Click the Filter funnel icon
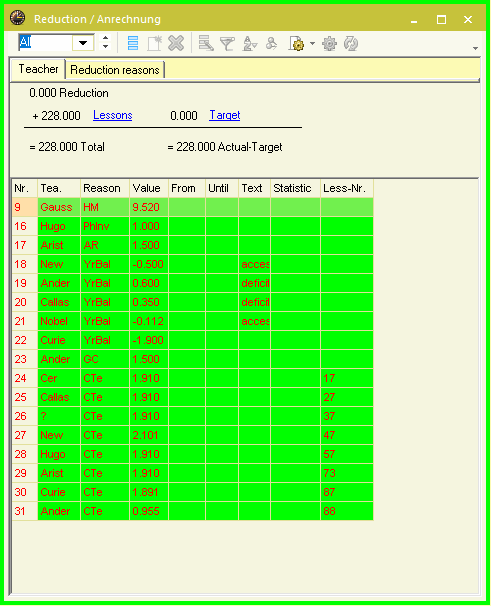This screenshot has width=491, height=606. coord(227,43)
